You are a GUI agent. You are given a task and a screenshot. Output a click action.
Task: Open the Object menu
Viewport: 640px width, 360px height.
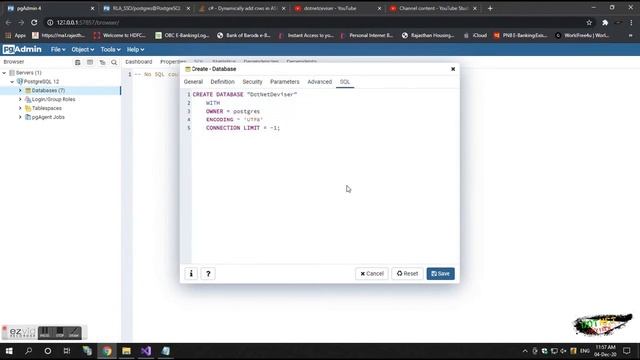[x=82, y=49]
